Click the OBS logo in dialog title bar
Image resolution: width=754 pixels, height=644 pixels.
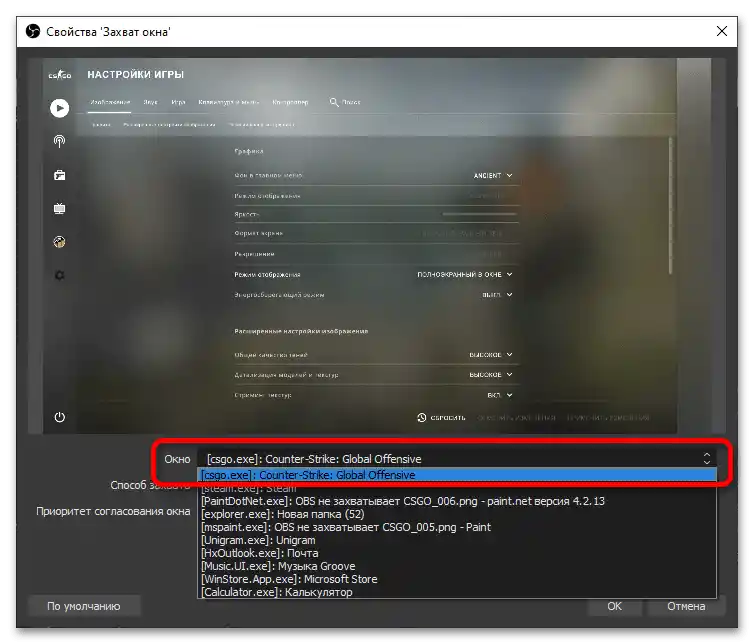(33, 31)
